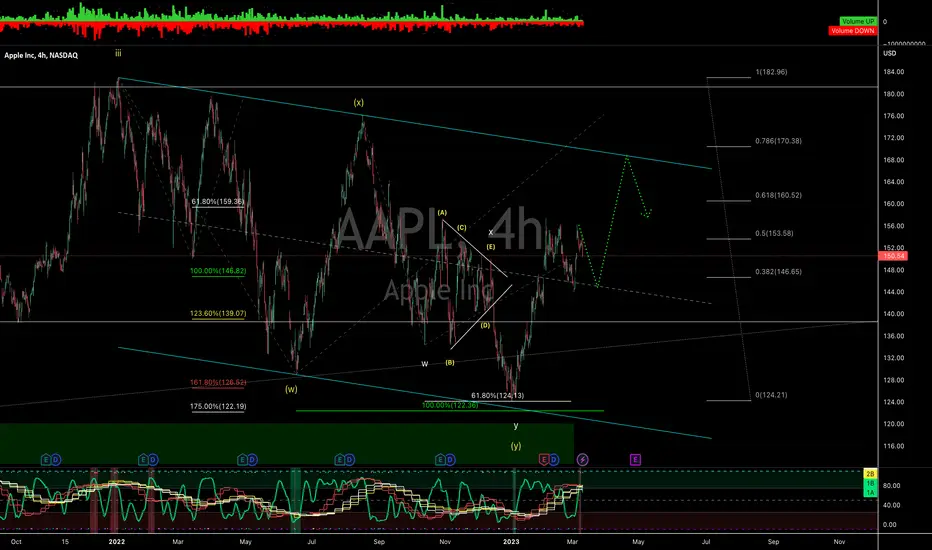The height and width of the screenshot is (550, 932).
Task: Click the 61.80%(159.36) extension label
Action: (x=218, y=202)
